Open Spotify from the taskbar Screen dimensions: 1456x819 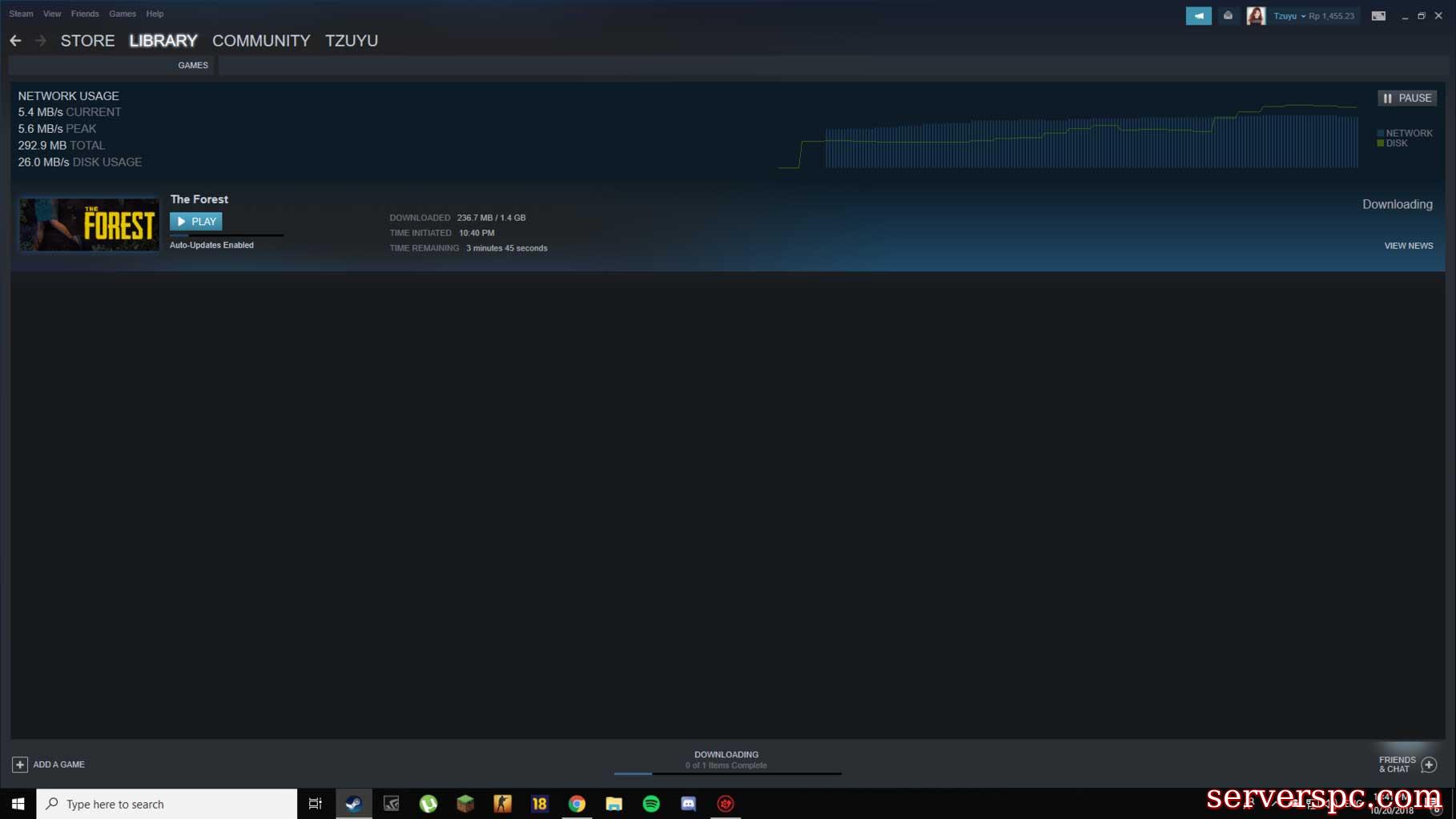pos(651,804)
